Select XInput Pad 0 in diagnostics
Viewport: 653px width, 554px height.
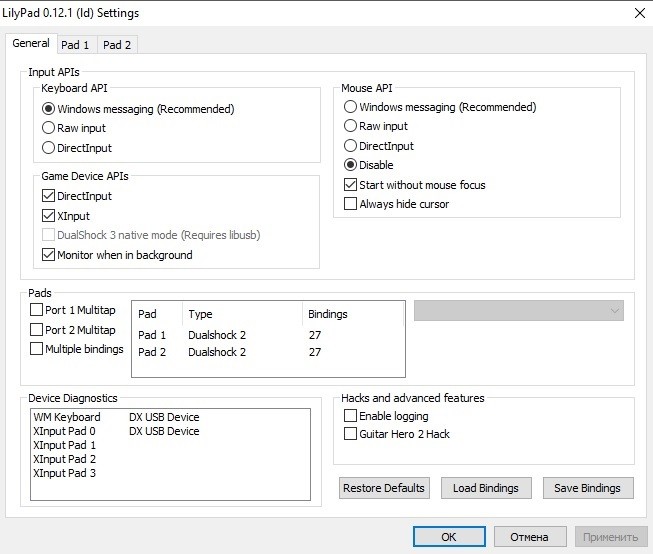pyautogui.click(x=64, y=431)
